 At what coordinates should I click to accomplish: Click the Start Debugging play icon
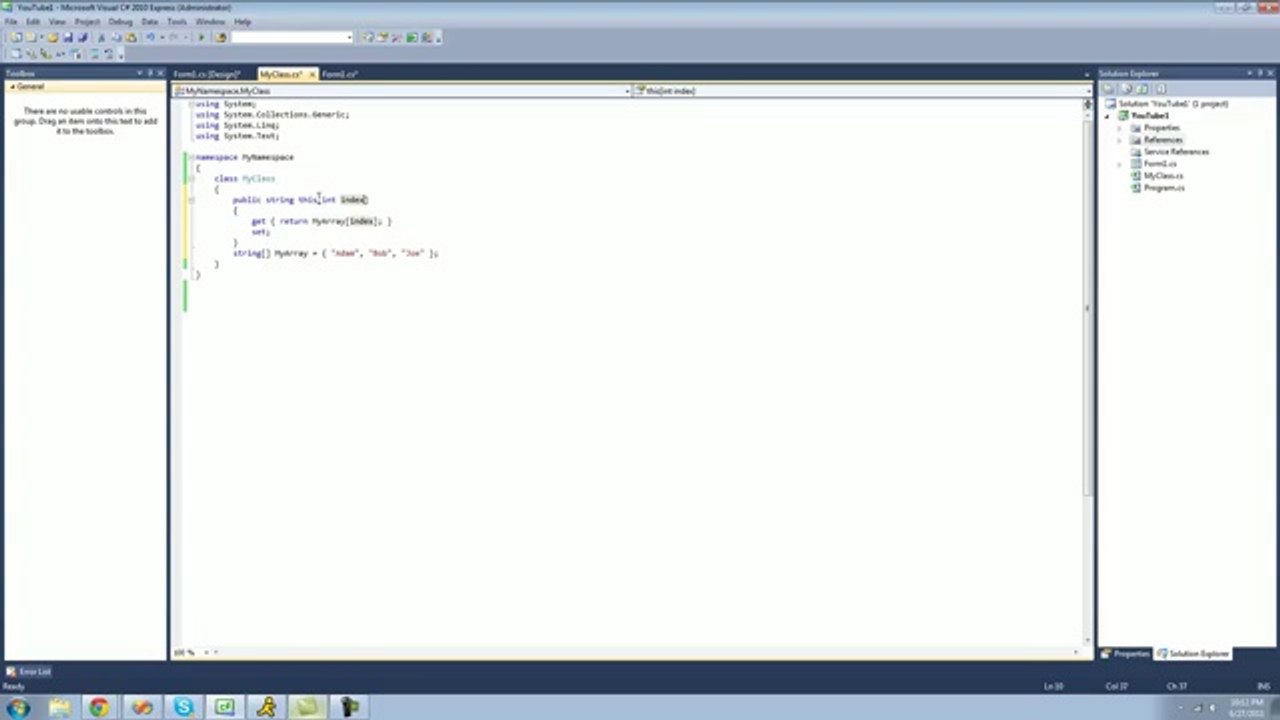[x=201, y=37]
